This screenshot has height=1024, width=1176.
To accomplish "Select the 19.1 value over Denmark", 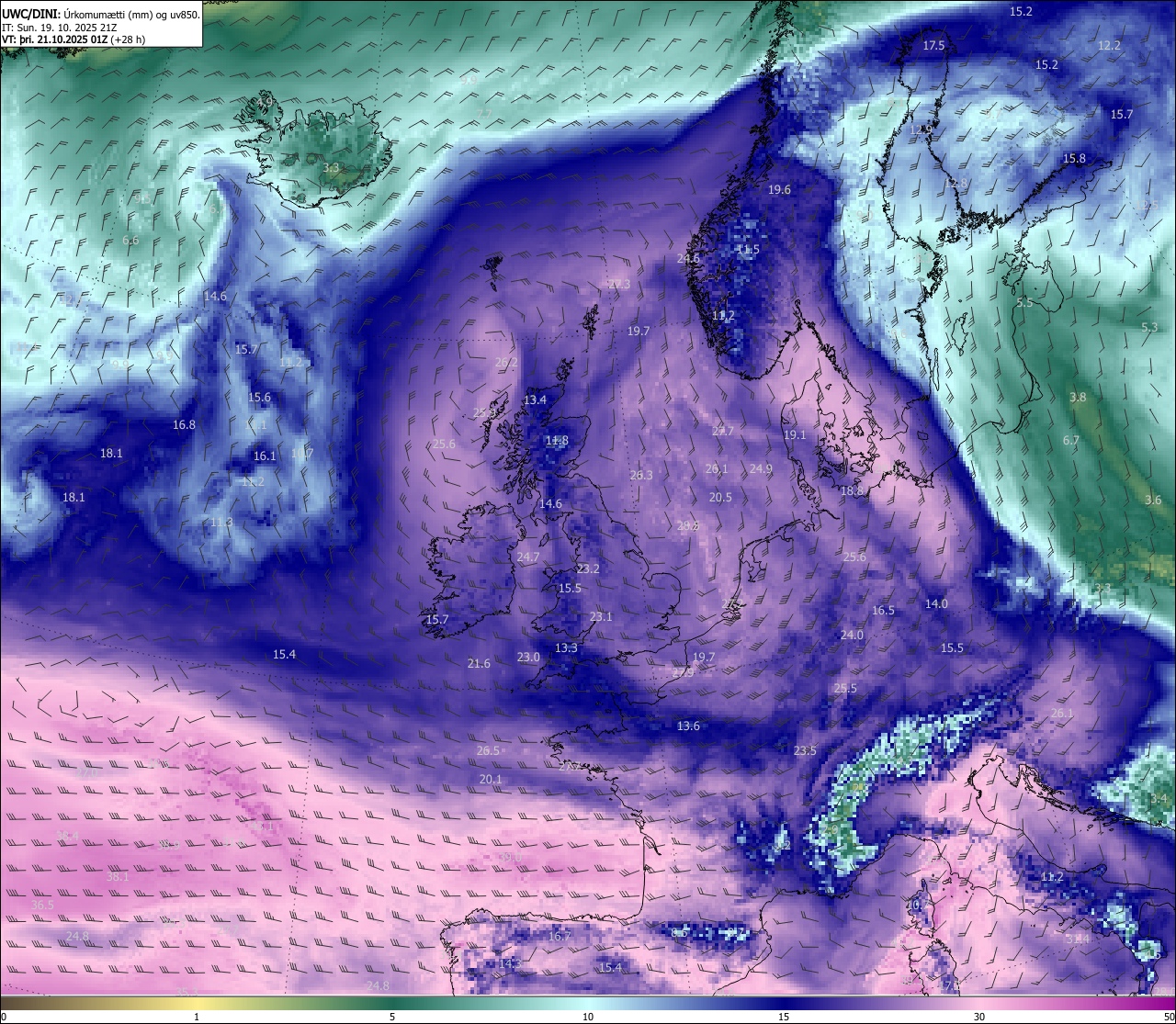I will point(795,435).
